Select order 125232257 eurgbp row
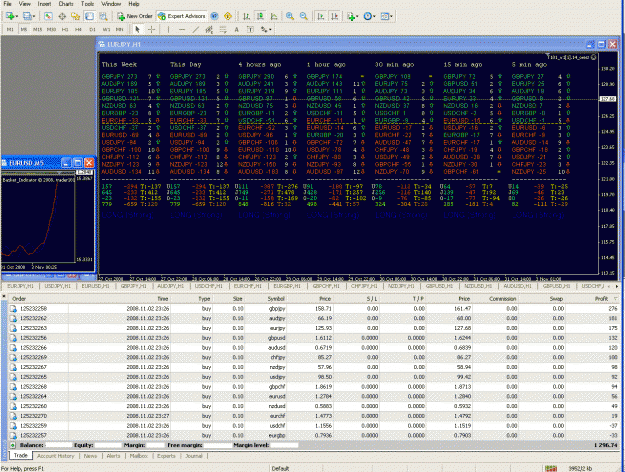 click(x=313, y=435)
